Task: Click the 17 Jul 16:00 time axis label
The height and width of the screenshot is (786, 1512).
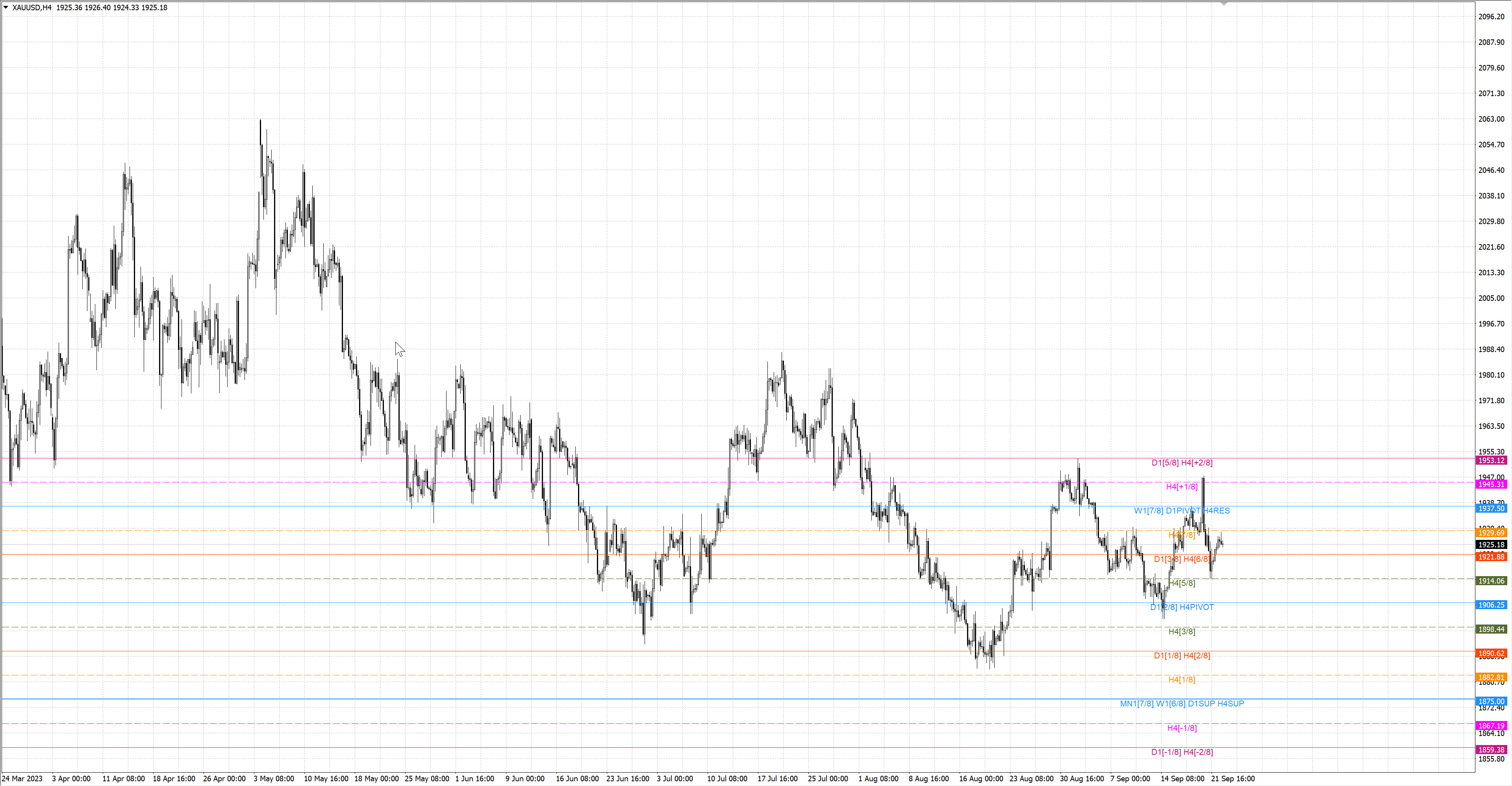Action: point(777,779)
